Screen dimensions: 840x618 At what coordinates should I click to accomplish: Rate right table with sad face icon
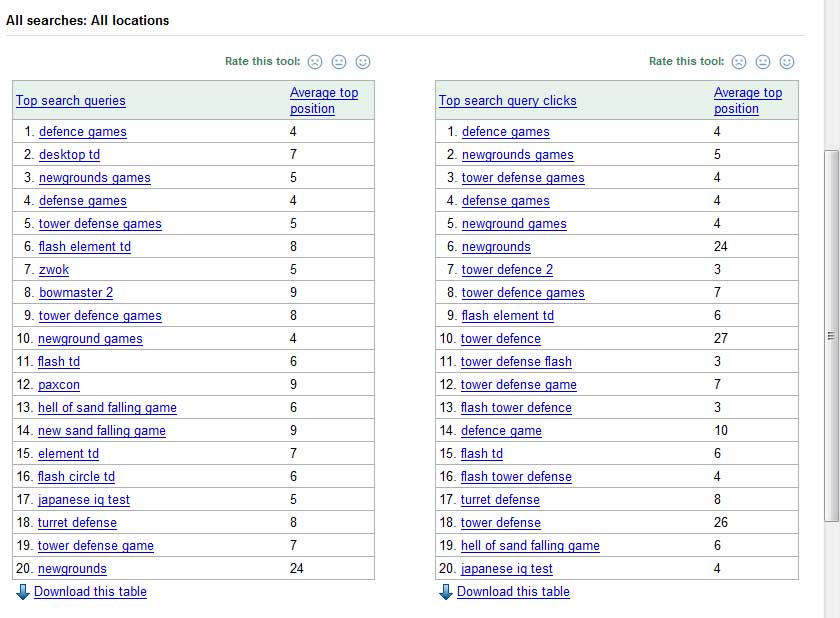739,62
